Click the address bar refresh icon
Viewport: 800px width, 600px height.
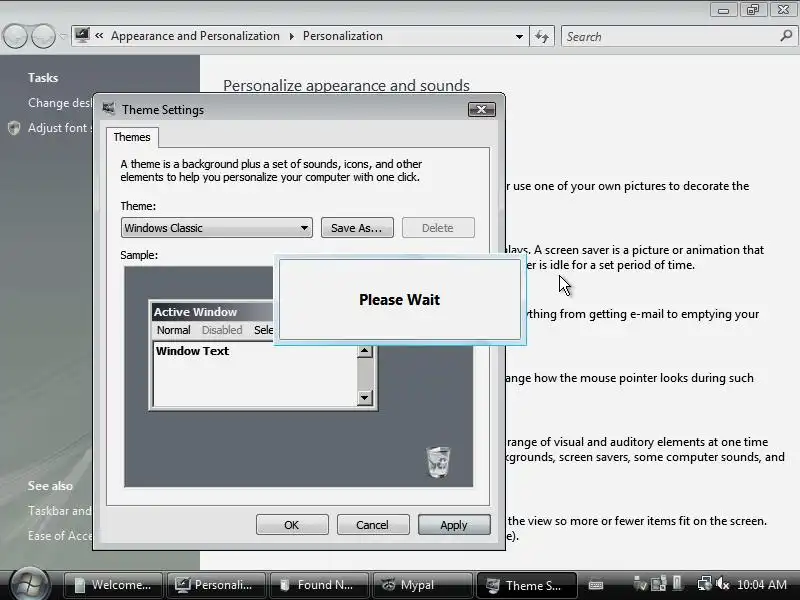click(x=542, y=36)
